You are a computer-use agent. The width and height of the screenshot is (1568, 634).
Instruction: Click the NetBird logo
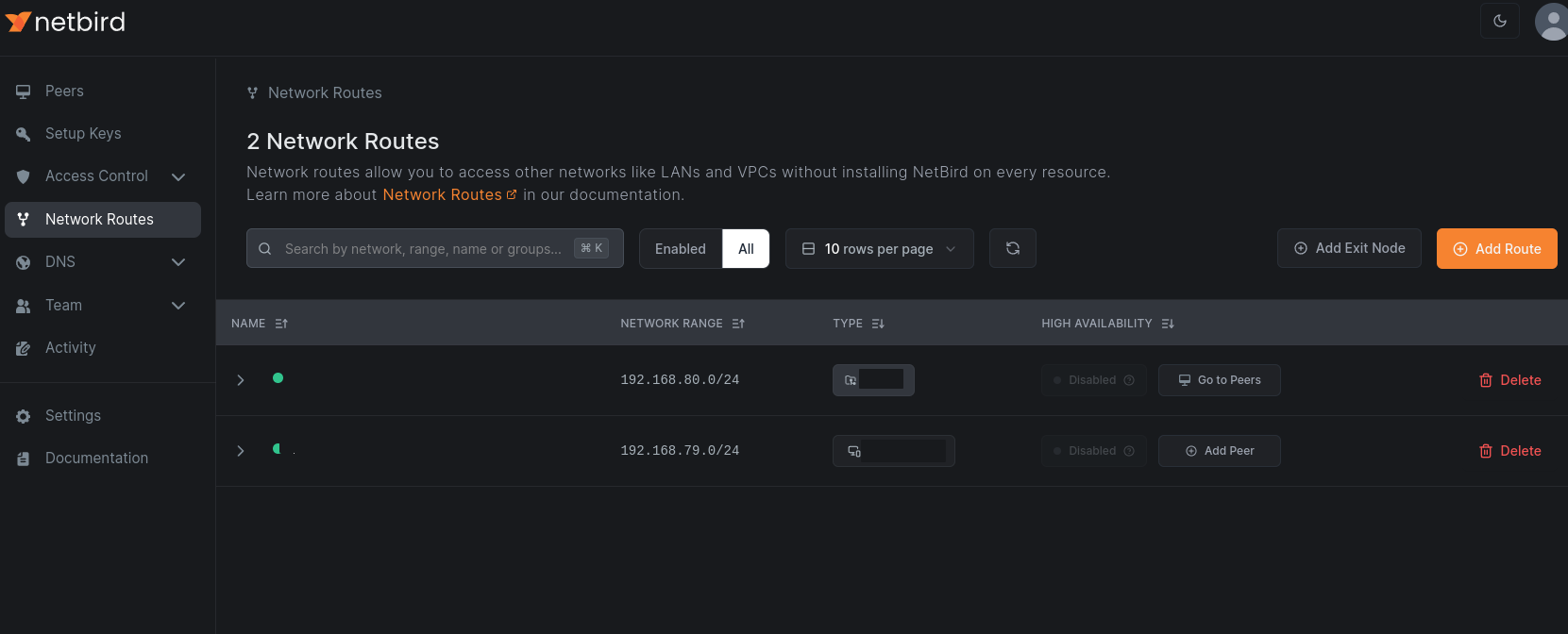[66, 22]
